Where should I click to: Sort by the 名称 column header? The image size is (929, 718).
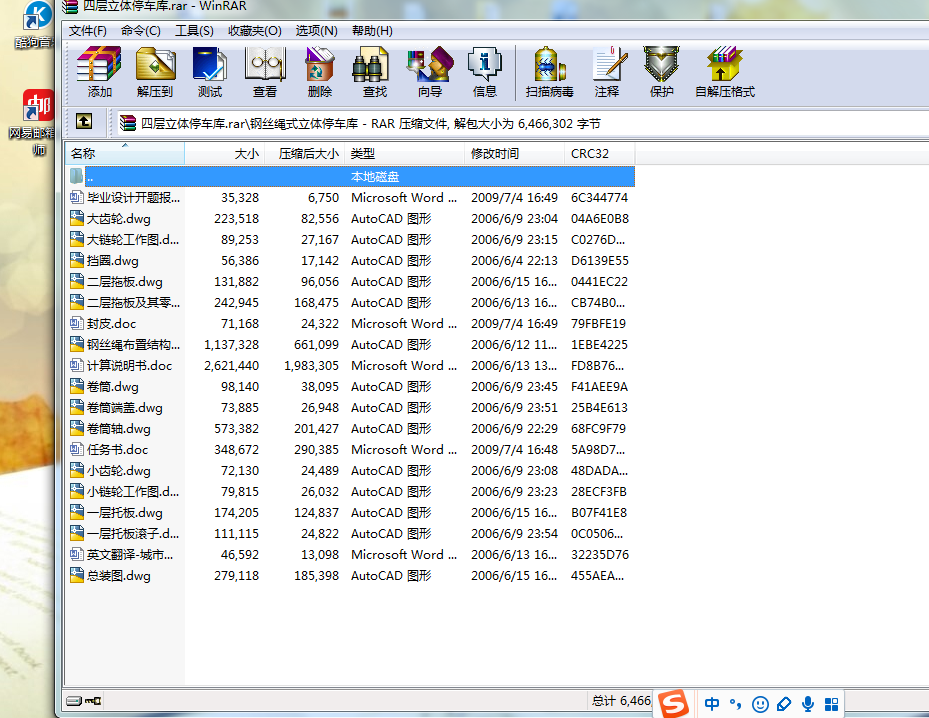click(x=125, y=153)
